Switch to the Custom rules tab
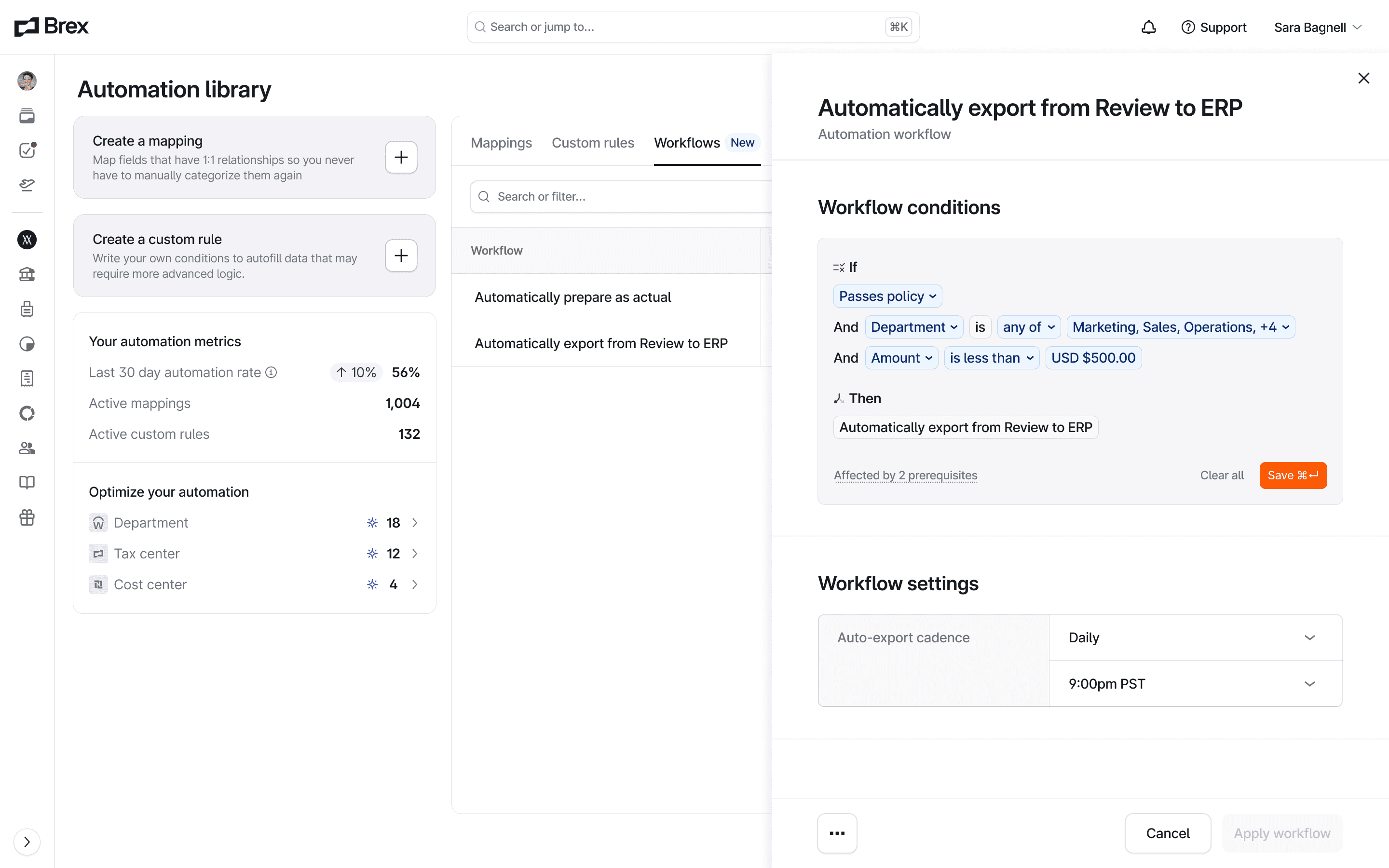Screen dimensions: 1389x868 [593, 143]
